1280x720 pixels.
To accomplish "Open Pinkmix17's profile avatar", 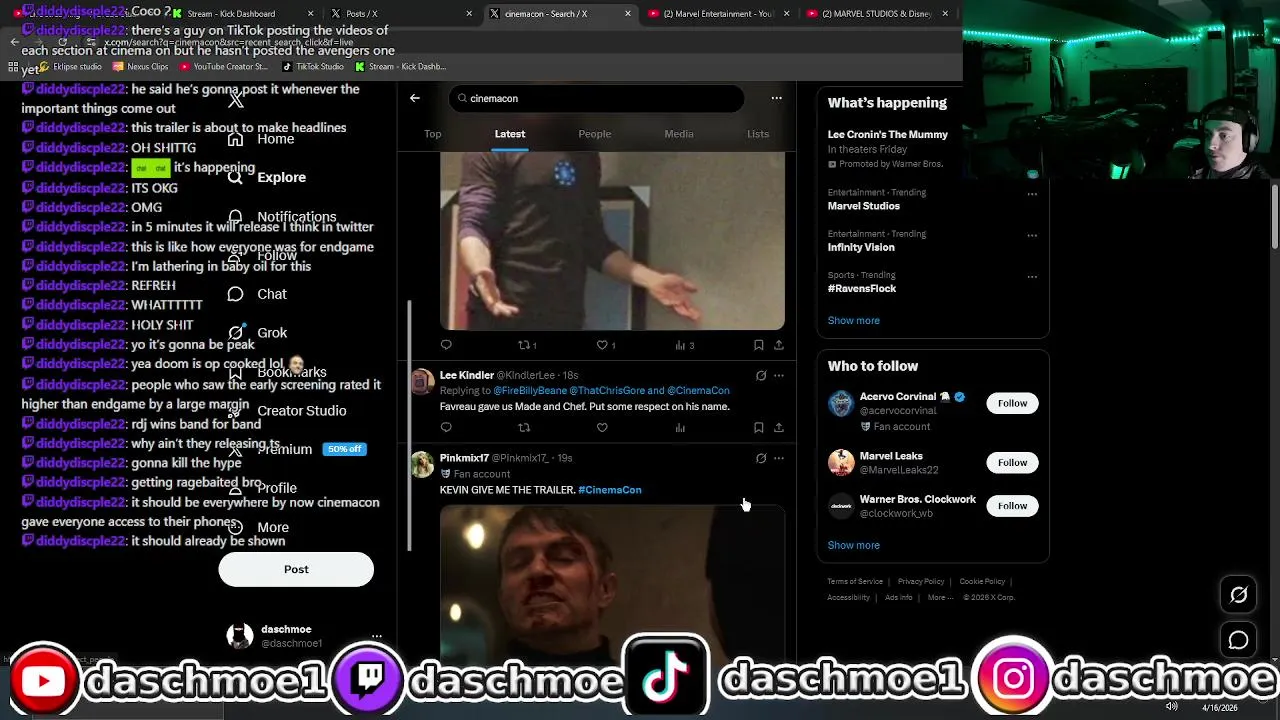I will point(422,464).
